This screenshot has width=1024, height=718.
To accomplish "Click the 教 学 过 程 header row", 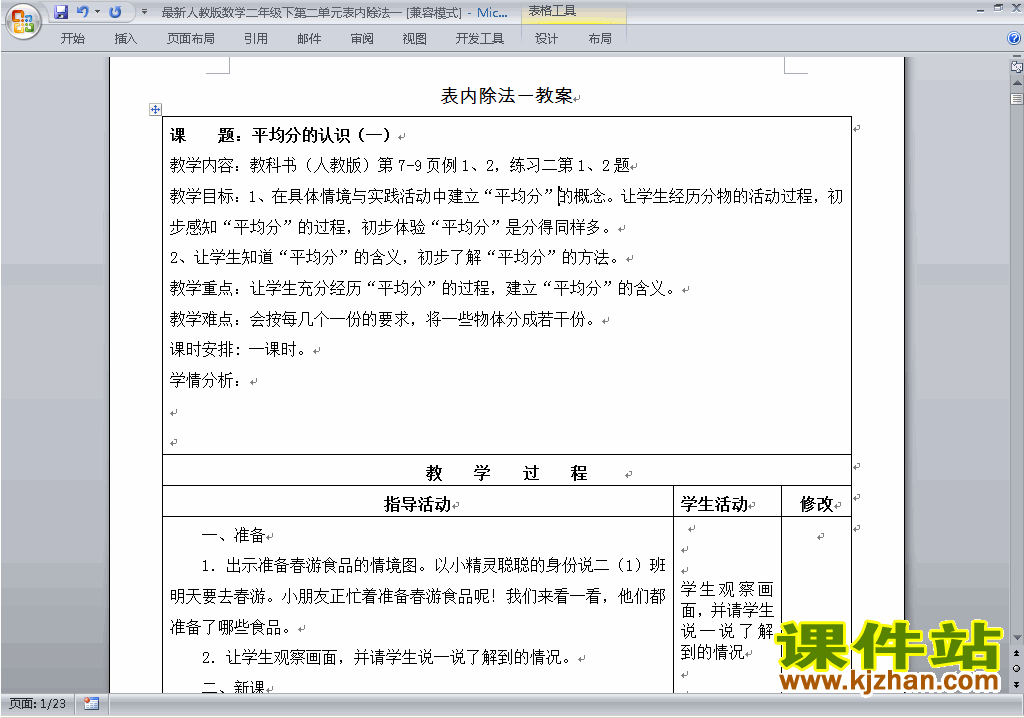I will [507, 472].
